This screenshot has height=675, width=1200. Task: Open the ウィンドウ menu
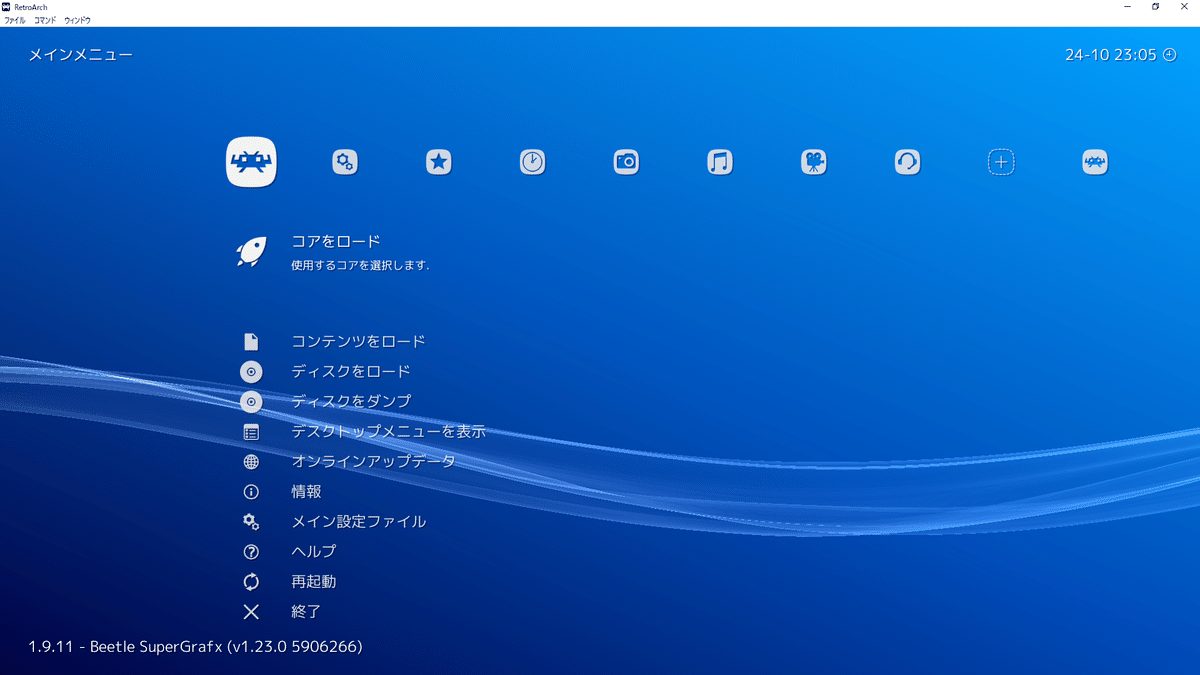click(x=77, y=20)
